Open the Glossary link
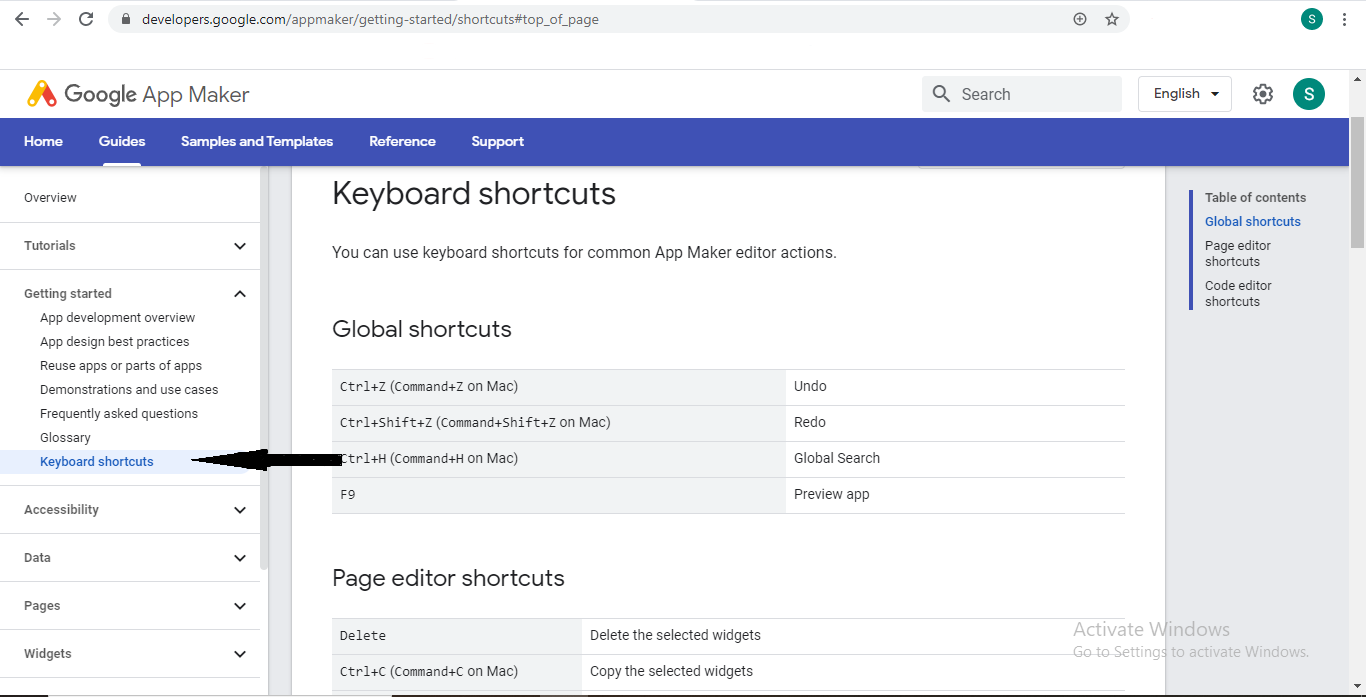The width and height of the screenshot is (1366, 697). pos(65,438)
